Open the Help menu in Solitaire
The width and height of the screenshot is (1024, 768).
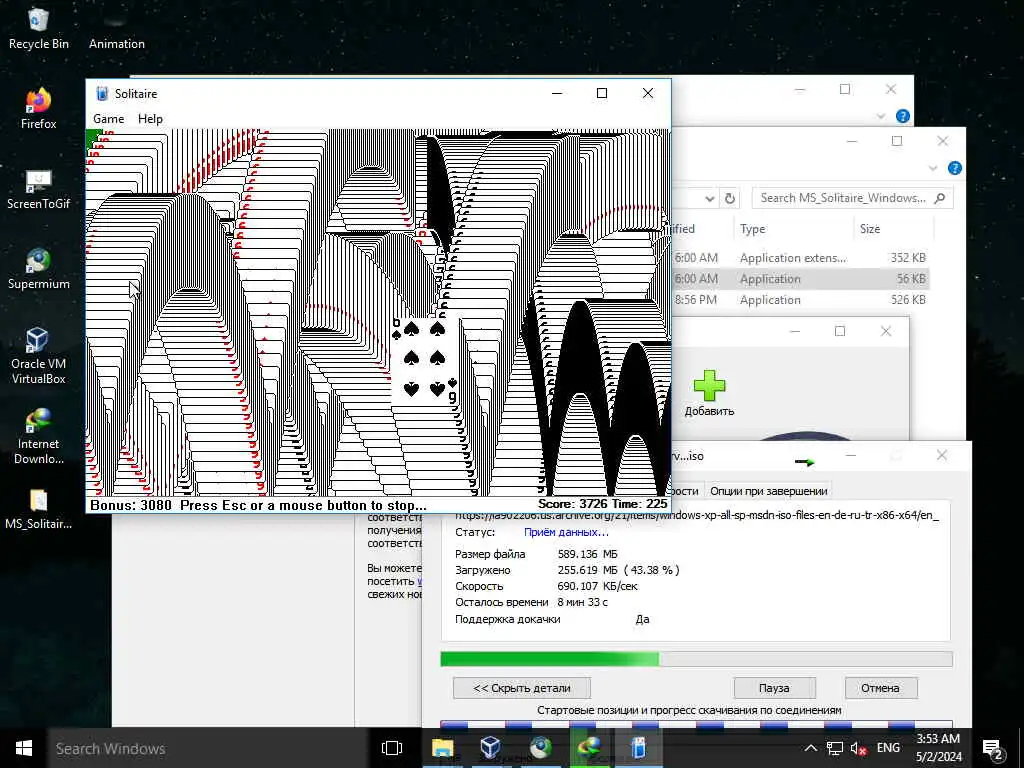pos(150,119)
